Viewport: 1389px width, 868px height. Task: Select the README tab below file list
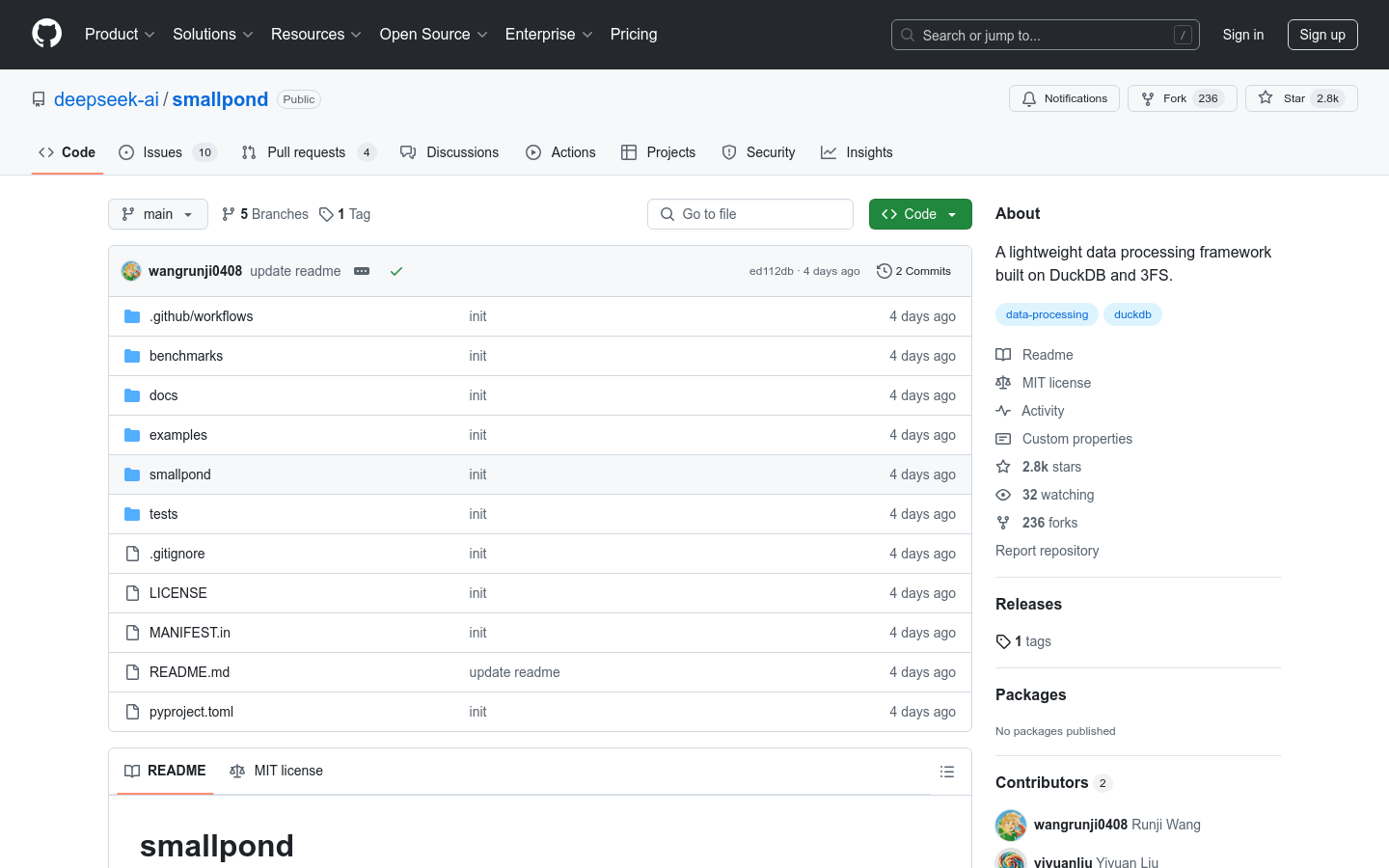coord(165,771)
